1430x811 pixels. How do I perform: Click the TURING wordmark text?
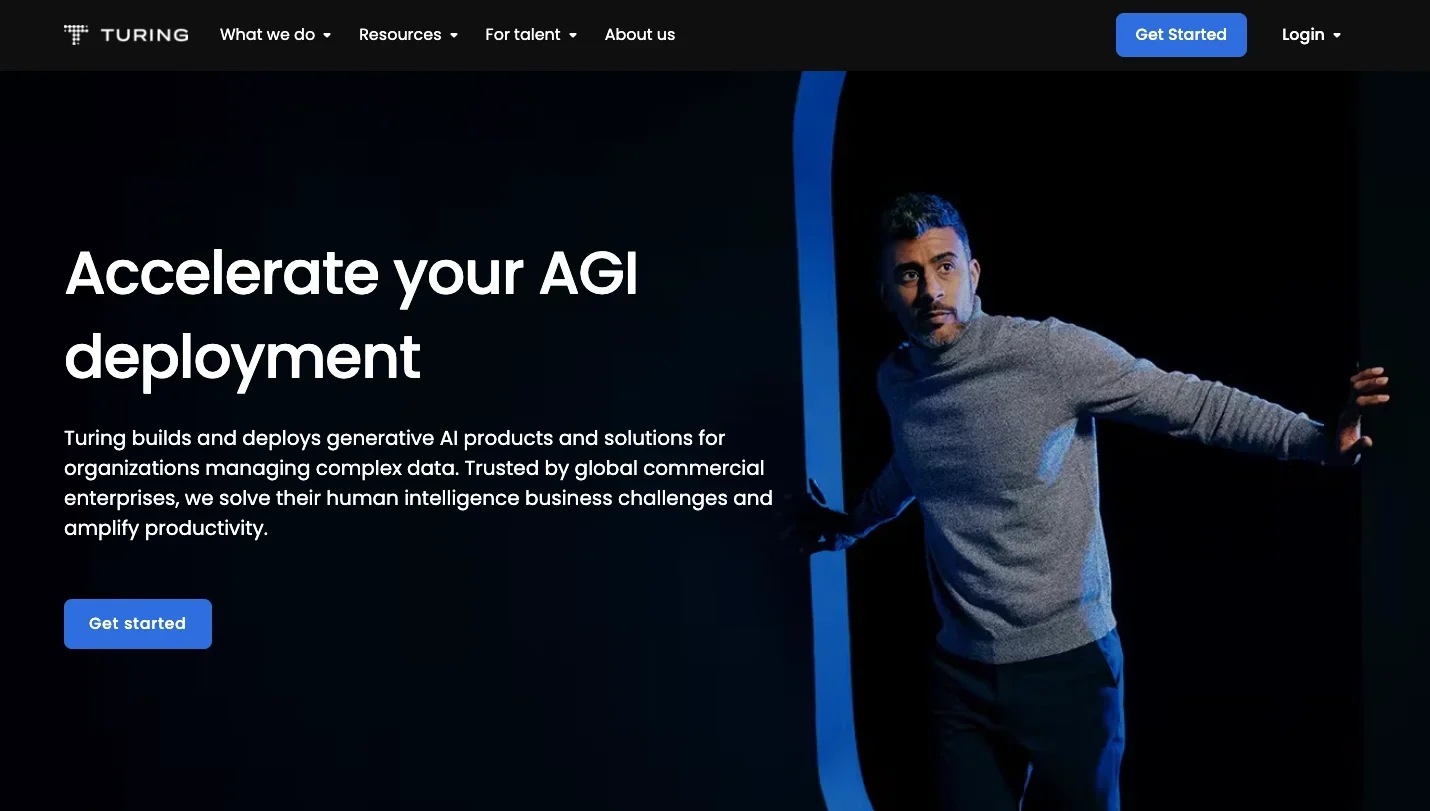point(144,35)
